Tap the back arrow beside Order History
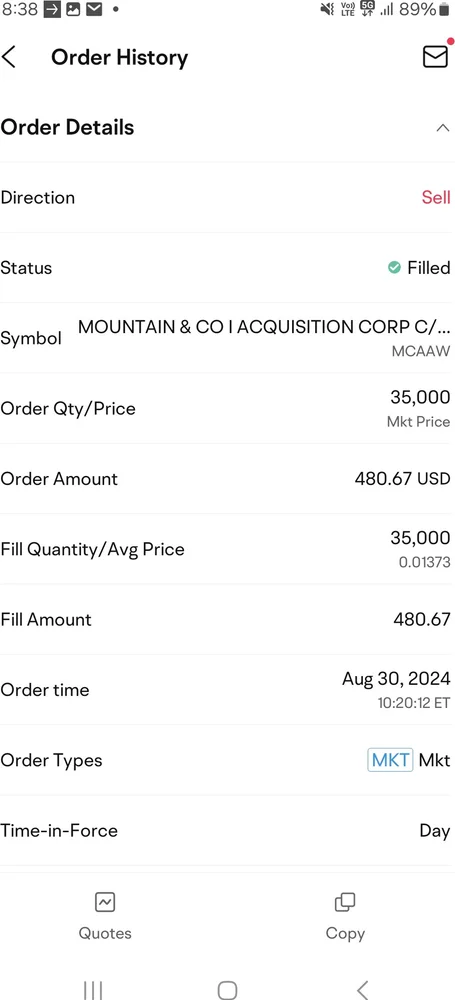455x1000 pixels. [9, 57]
